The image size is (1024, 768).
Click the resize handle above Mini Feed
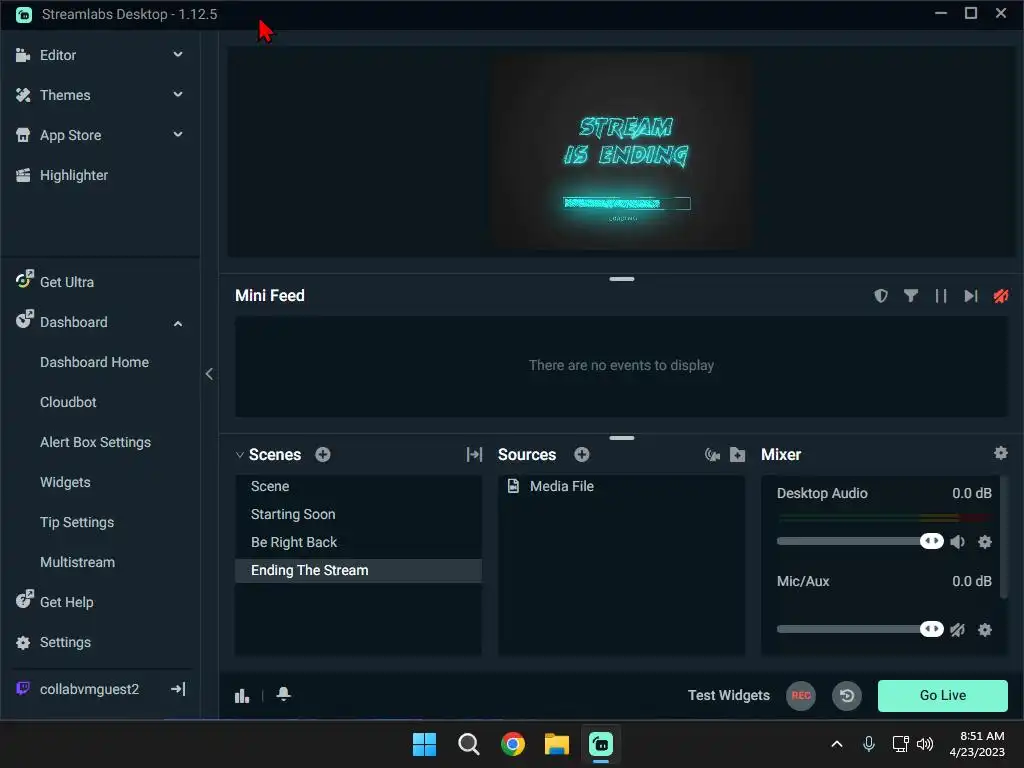point(622,279)
